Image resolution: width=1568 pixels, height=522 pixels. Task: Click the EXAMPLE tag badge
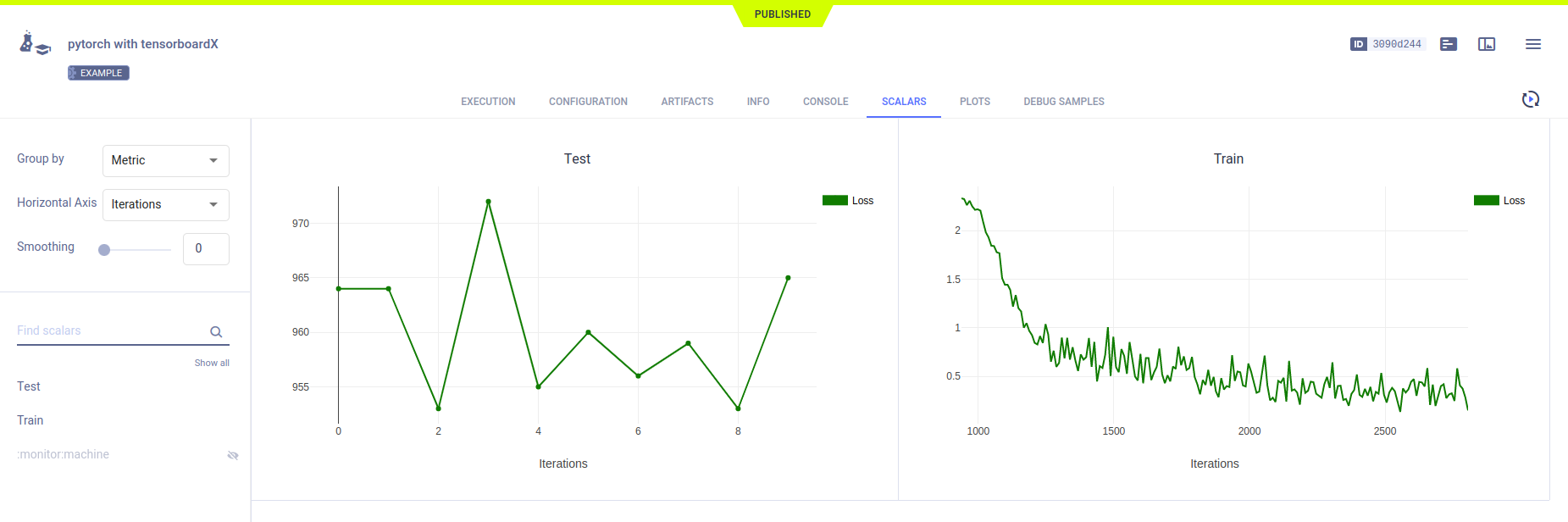click(x=98, y=73)
